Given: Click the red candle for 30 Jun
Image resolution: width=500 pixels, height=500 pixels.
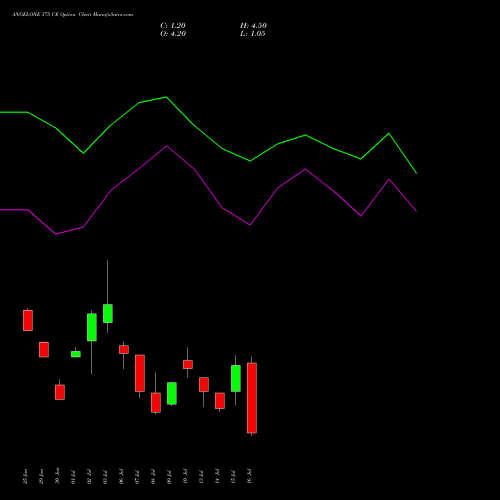Looking at the screenshot, I should point(60,392).
